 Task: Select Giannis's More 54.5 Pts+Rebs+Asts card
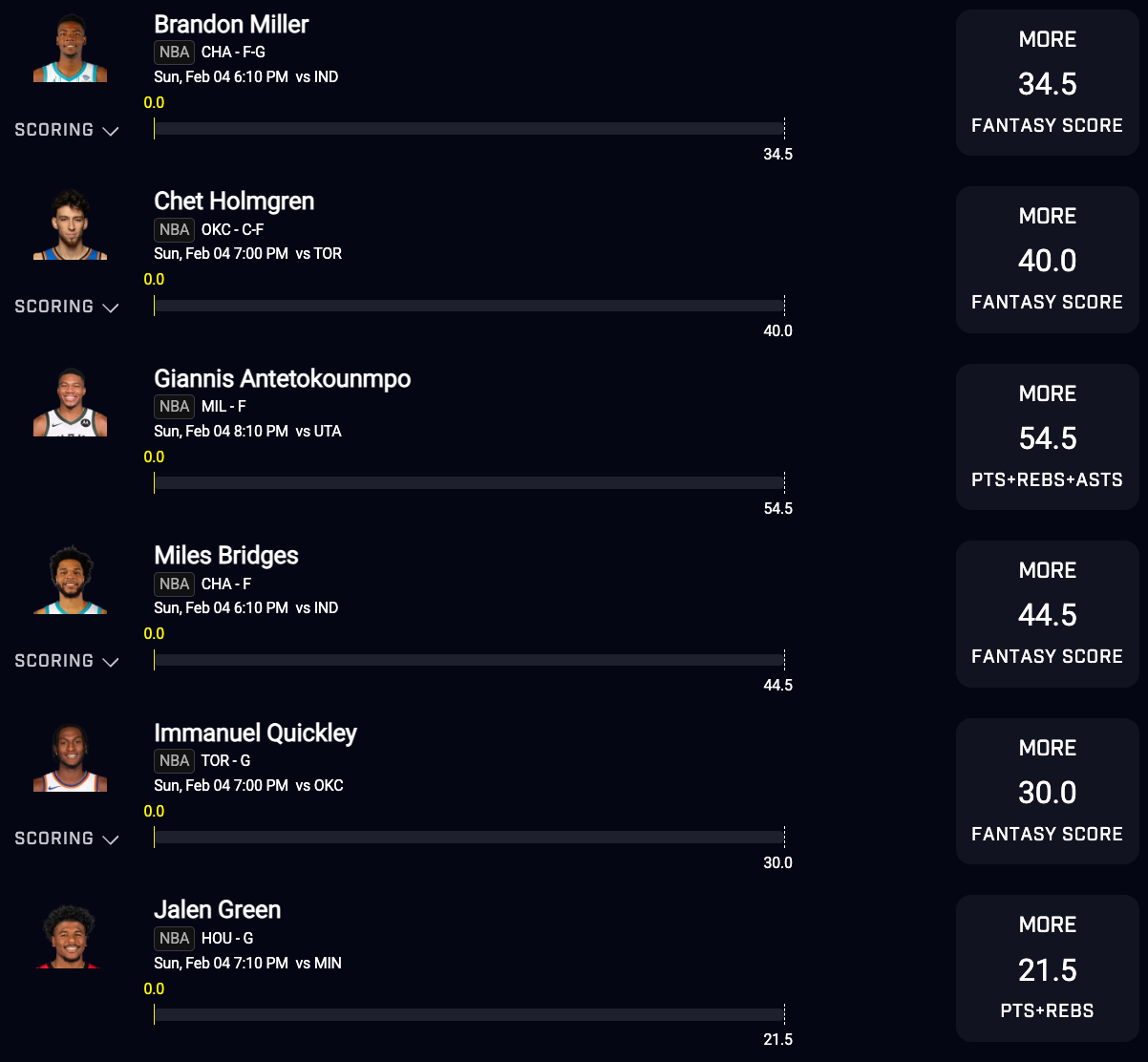click(1047, 436)
